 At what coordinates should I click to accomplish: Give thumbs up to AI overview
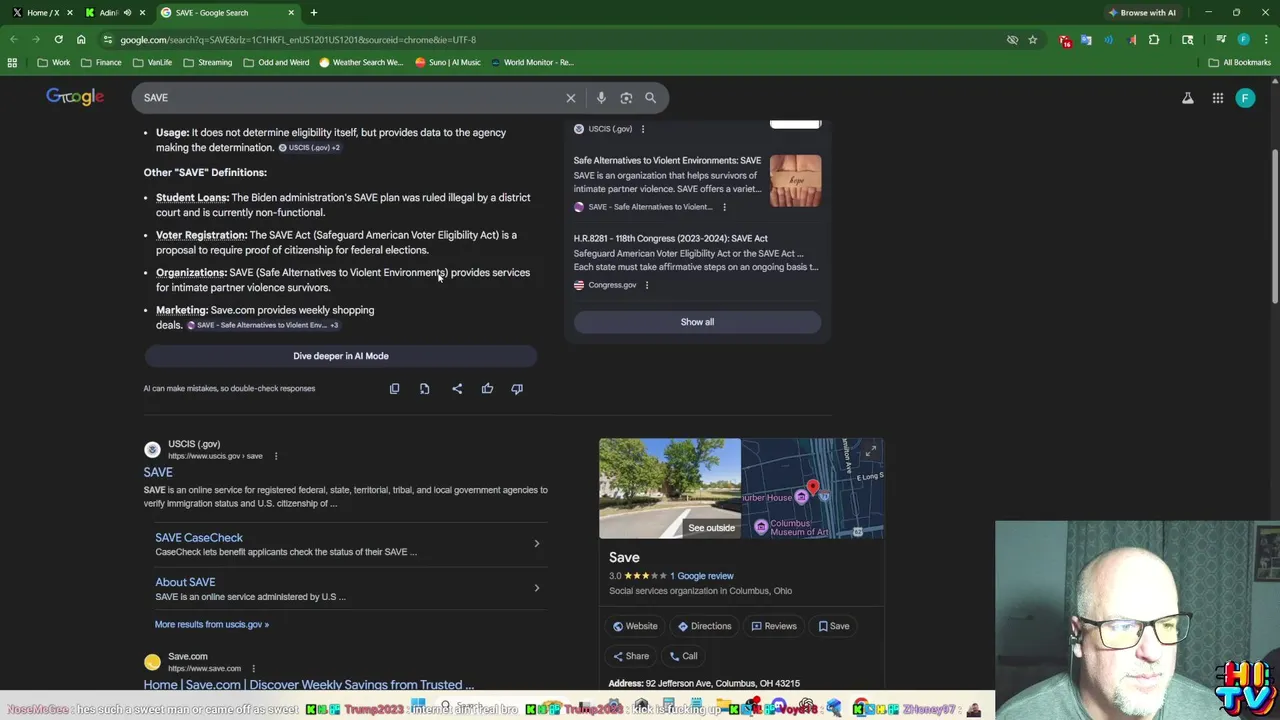[487, 389]
